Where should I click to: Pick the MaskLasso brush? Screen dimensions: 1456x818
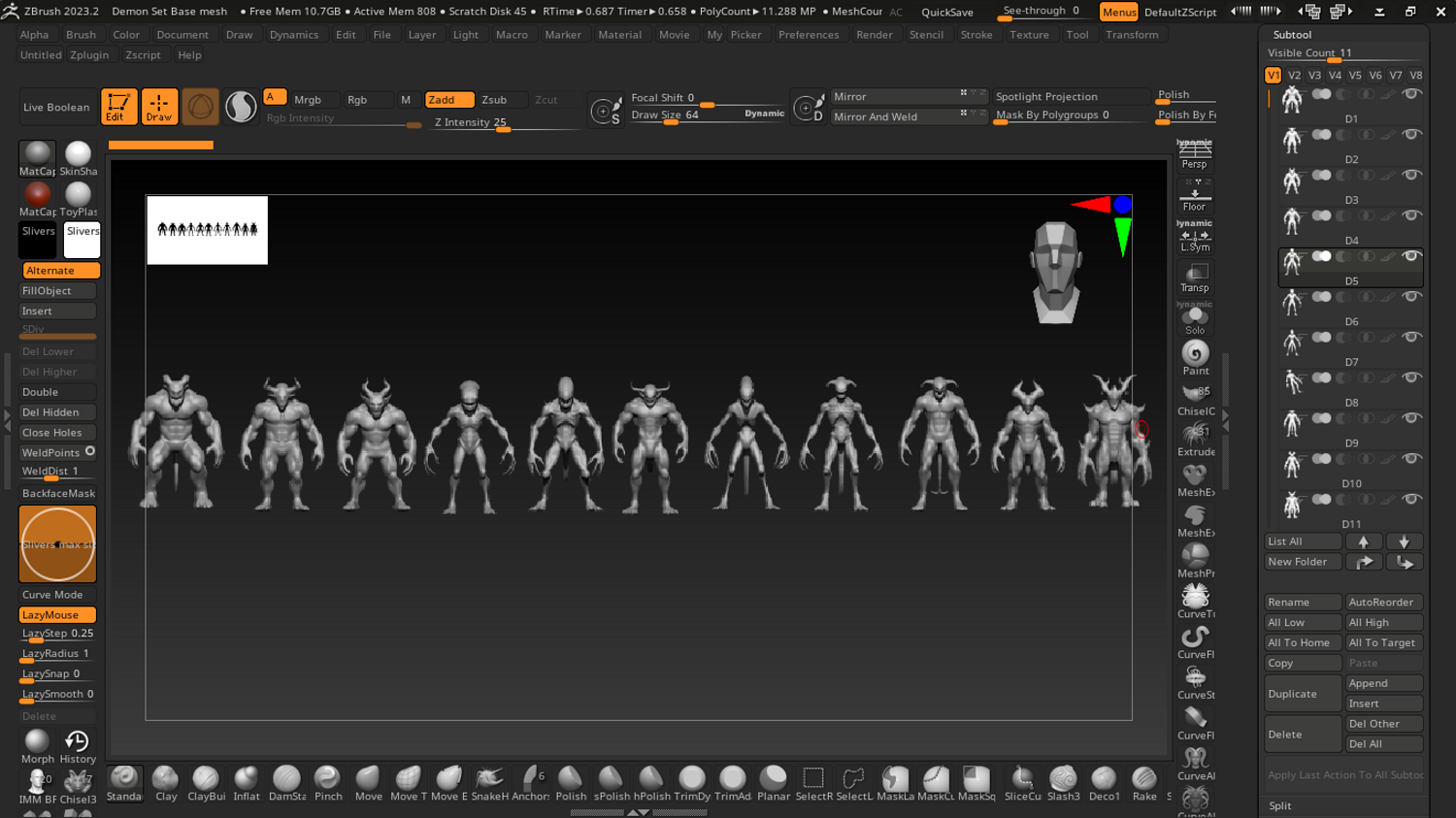(895, 783)
